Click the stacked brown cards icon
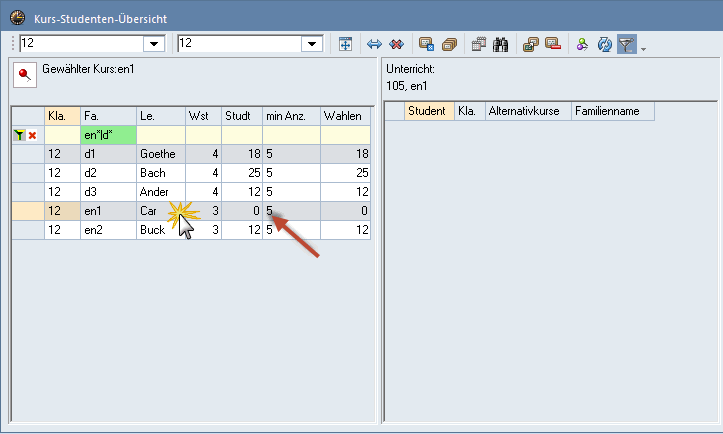This screenshot has height=434, width=723. pyautogui.click(x=449, y=44)
